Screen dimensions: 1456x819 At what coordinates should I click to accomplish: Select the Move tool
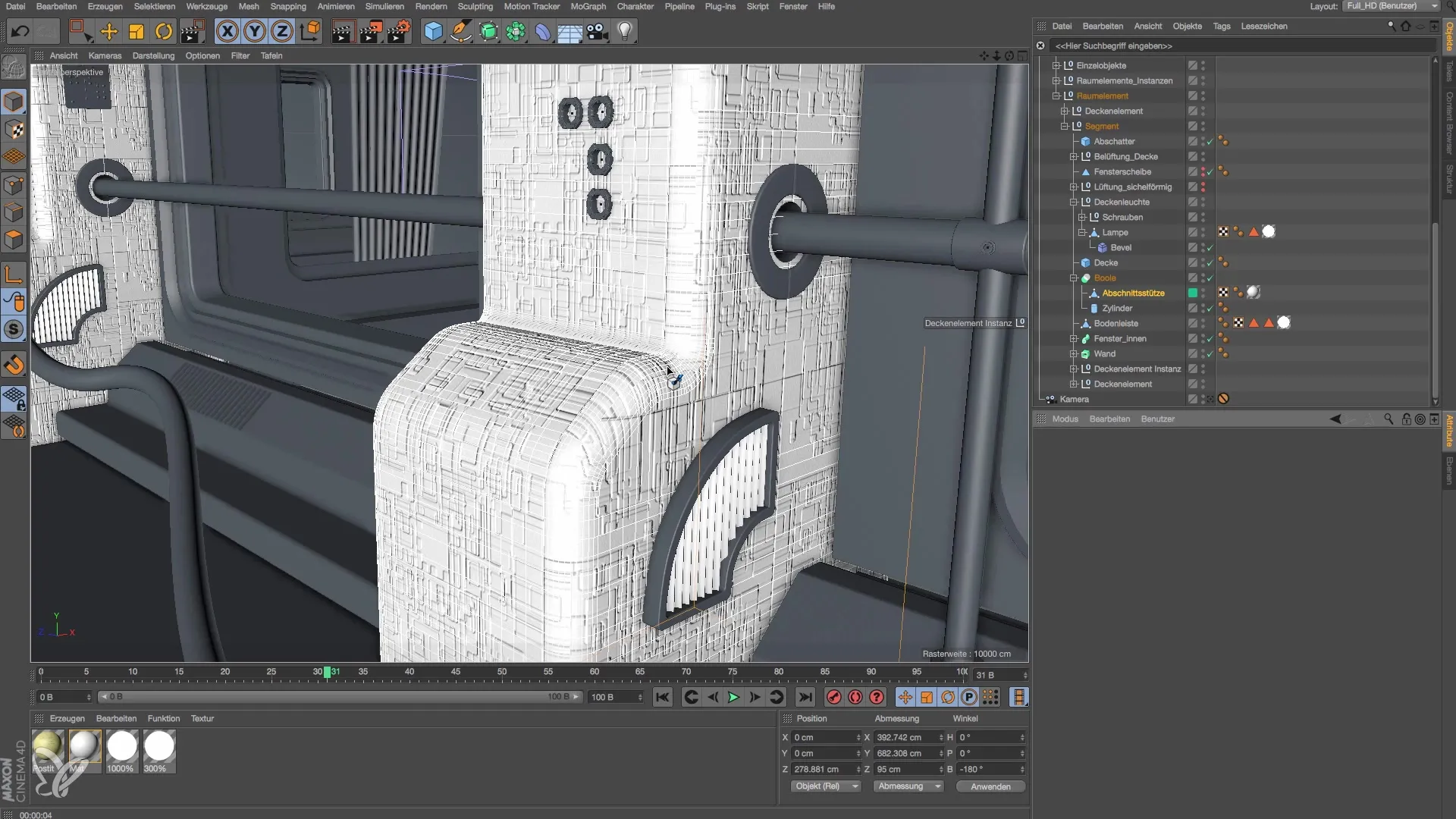click(109, 31)
